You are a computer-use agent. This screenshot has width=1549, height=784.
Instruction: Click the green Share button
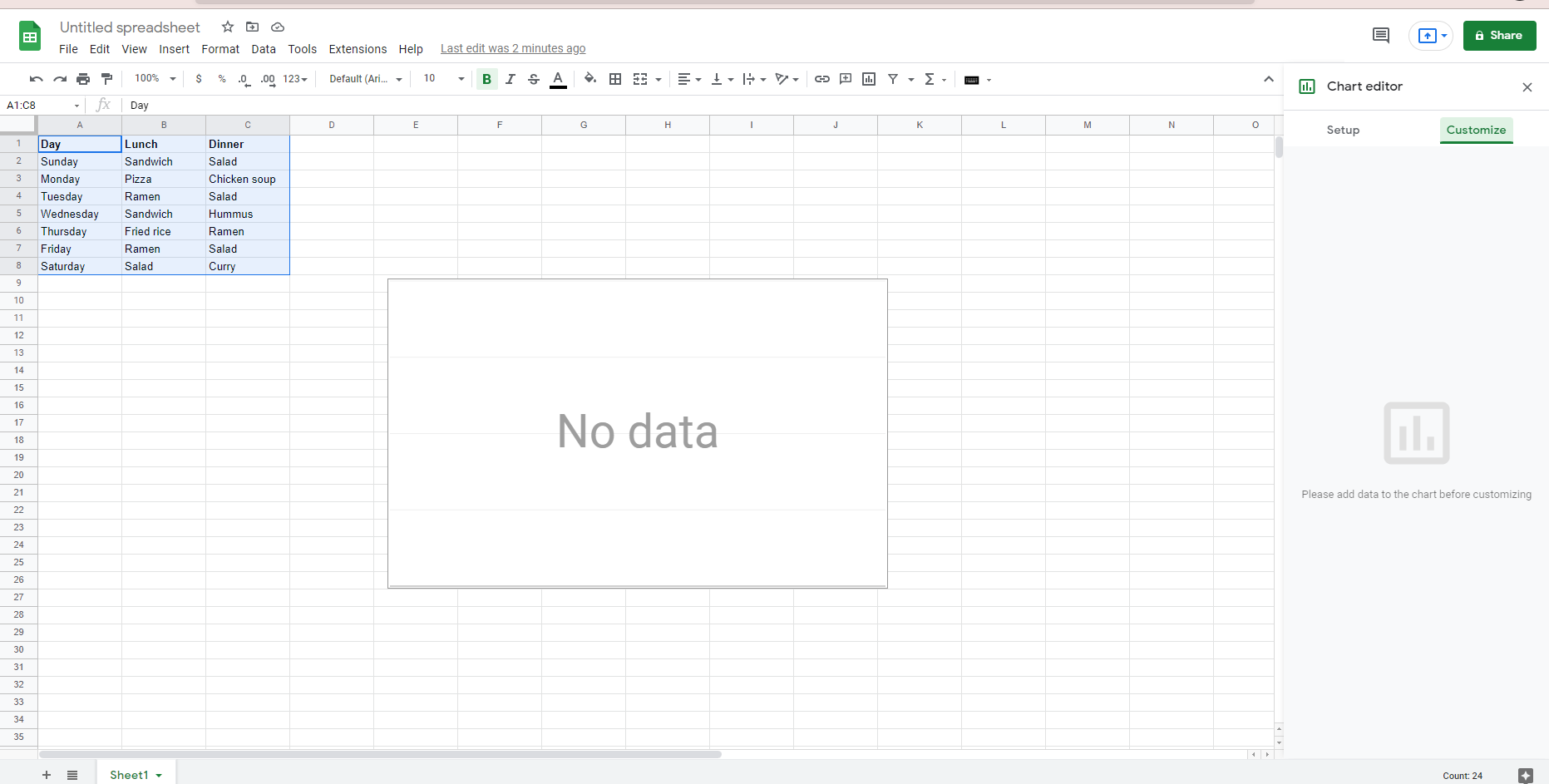tap(1498, 36)
